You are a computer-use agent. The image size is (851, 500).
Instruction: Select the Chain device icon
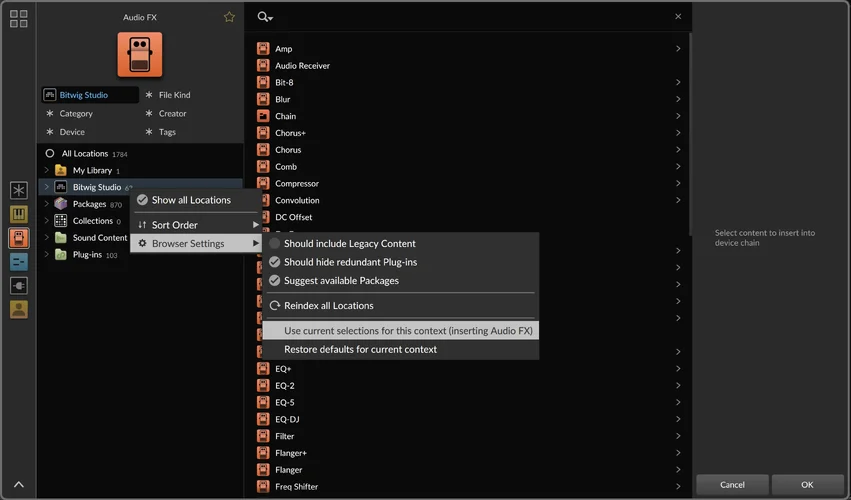(x=263, y=116)
